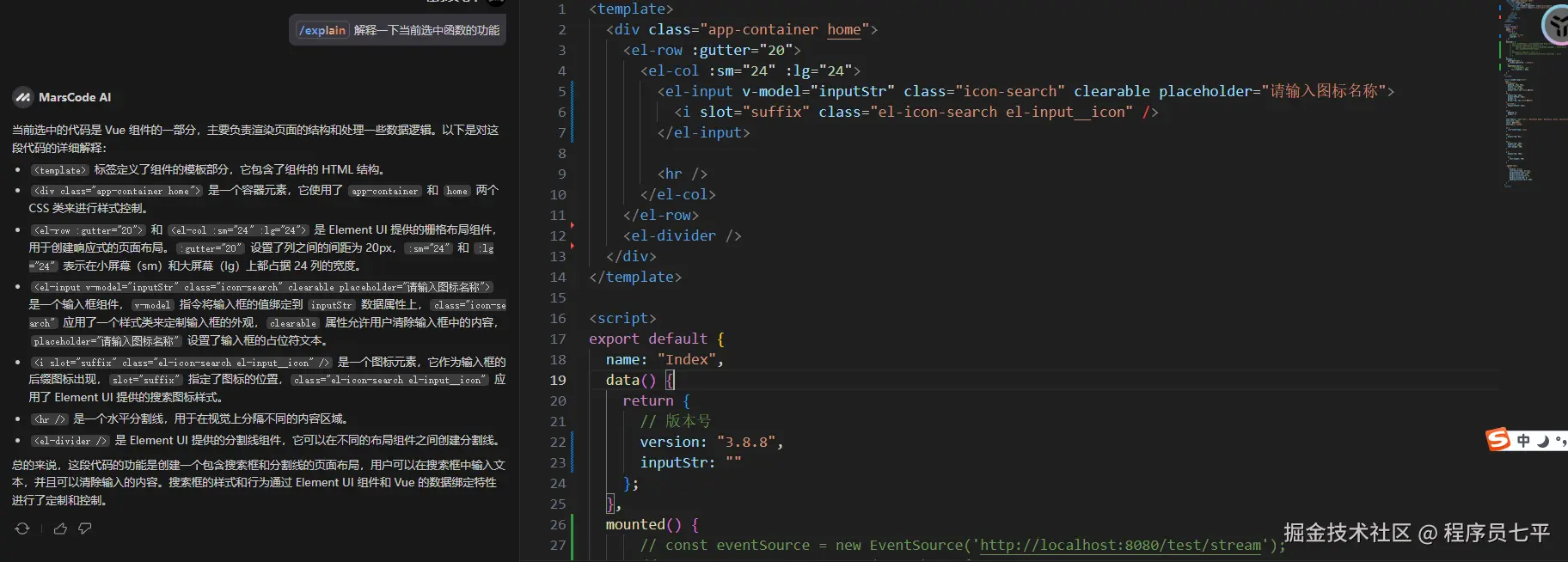Give the AI answer a thumbs up
This screenshot has height=562, width=1568.
click(60, 528)
